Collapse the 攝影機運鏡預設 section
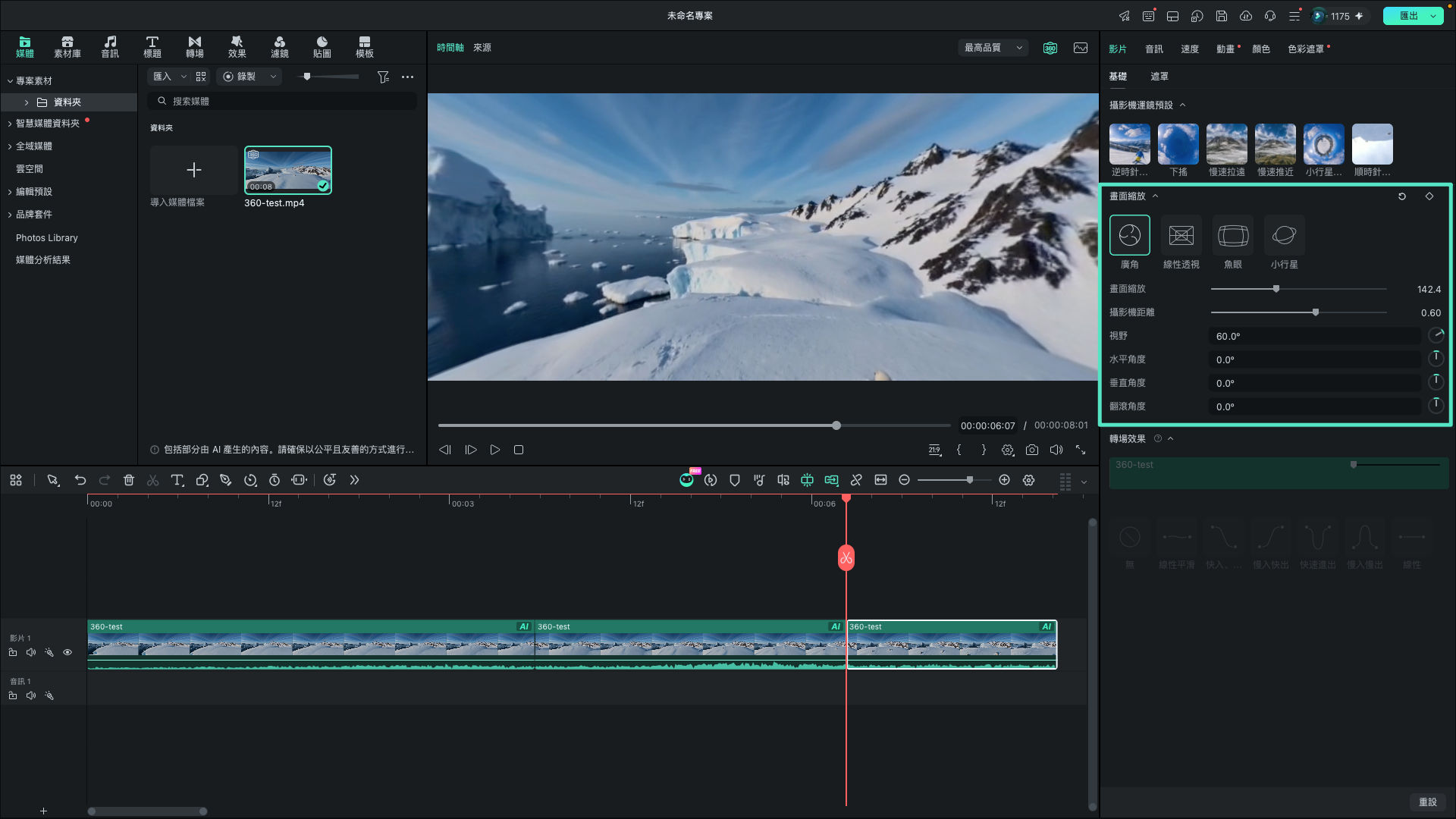Image resolution: width=1456 pixels, height=819 pixels. [1182, 105]
